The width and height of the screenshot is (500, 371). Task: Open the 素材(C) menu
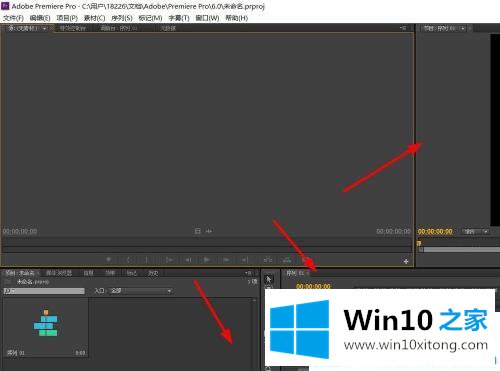coord(94,18)
